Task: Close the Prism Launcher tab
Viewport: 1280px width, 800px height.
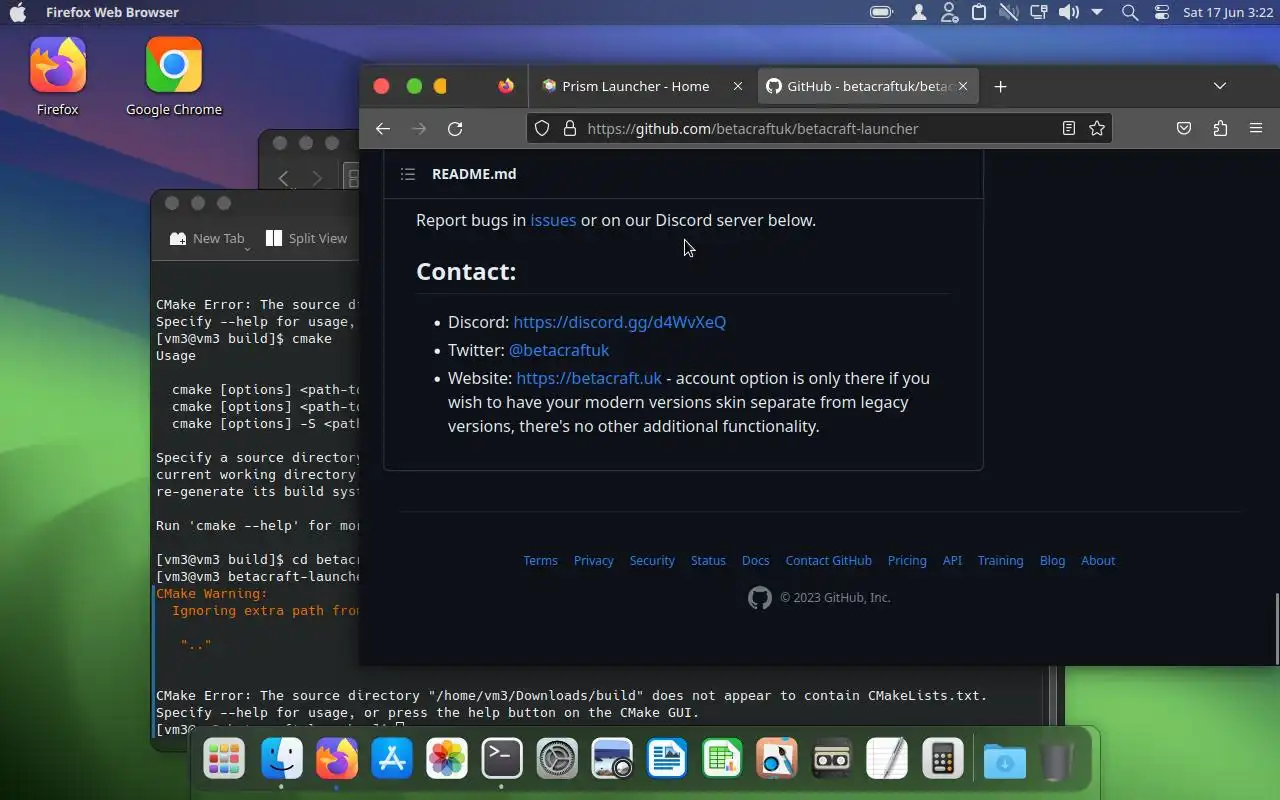Action: (x=738, y=86)
